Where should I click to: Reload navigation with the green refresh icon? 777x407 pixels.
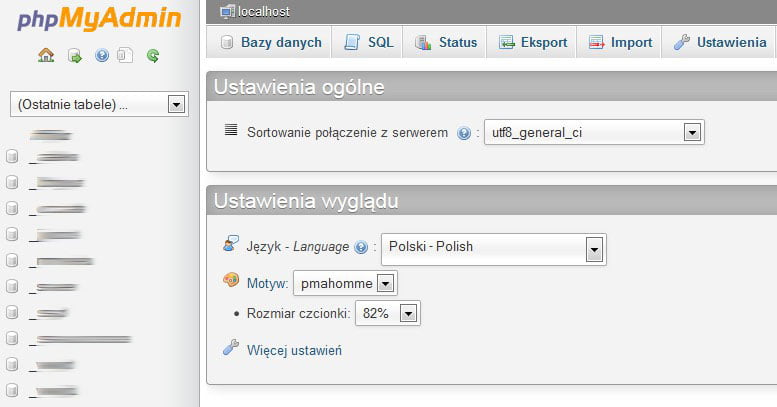[x=153, y=56]
